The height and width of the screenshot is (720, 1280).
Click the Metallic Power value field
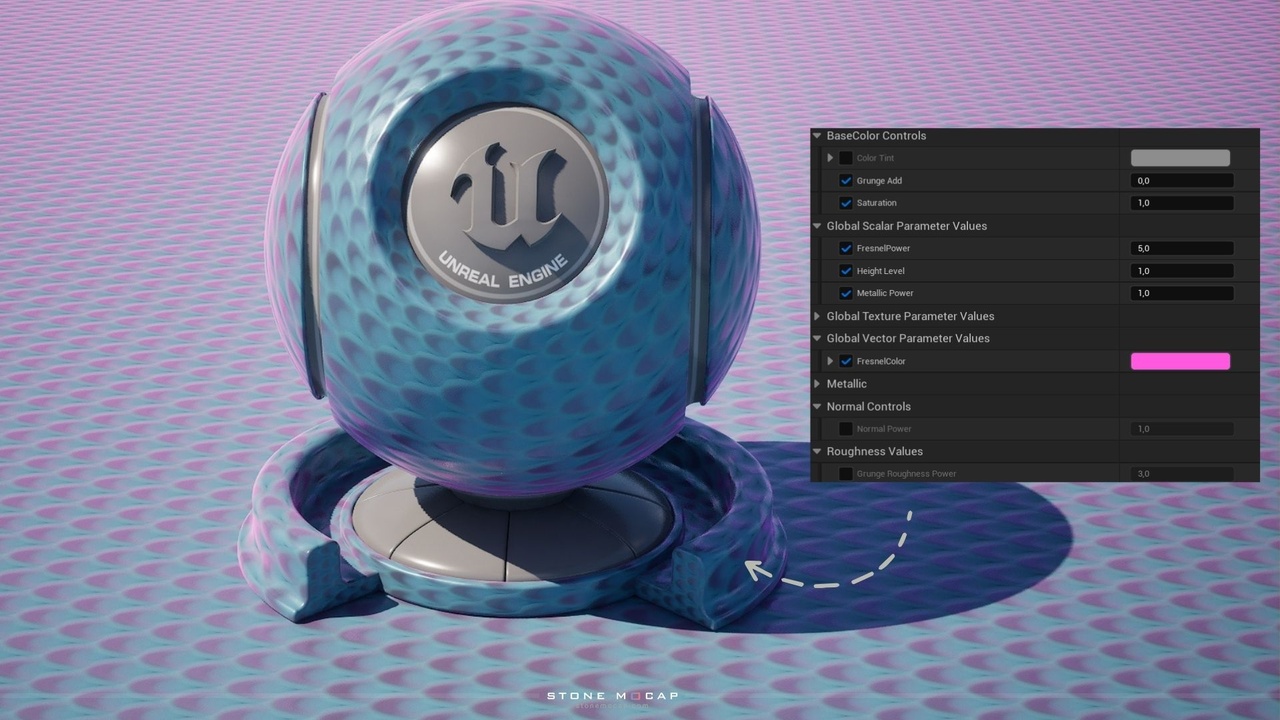pyautogui.click(x=1182, y=293)
